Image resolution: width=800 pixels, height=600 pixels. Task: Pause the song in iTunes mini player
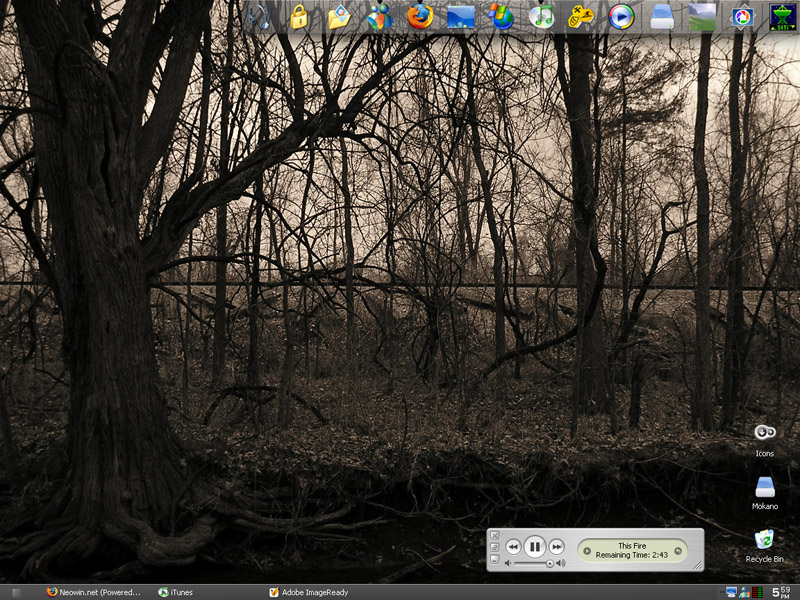pos(535,546)
